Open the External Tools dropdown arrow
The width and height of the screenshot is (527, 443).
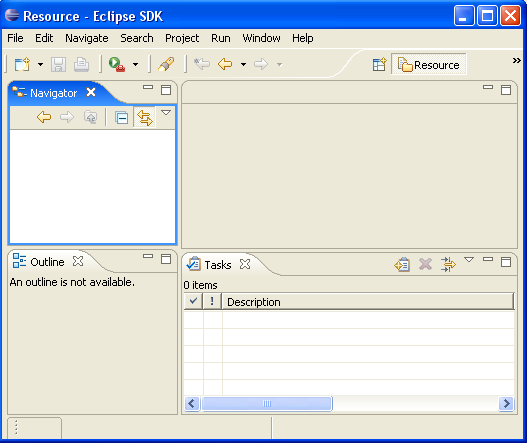pos(135,64)
